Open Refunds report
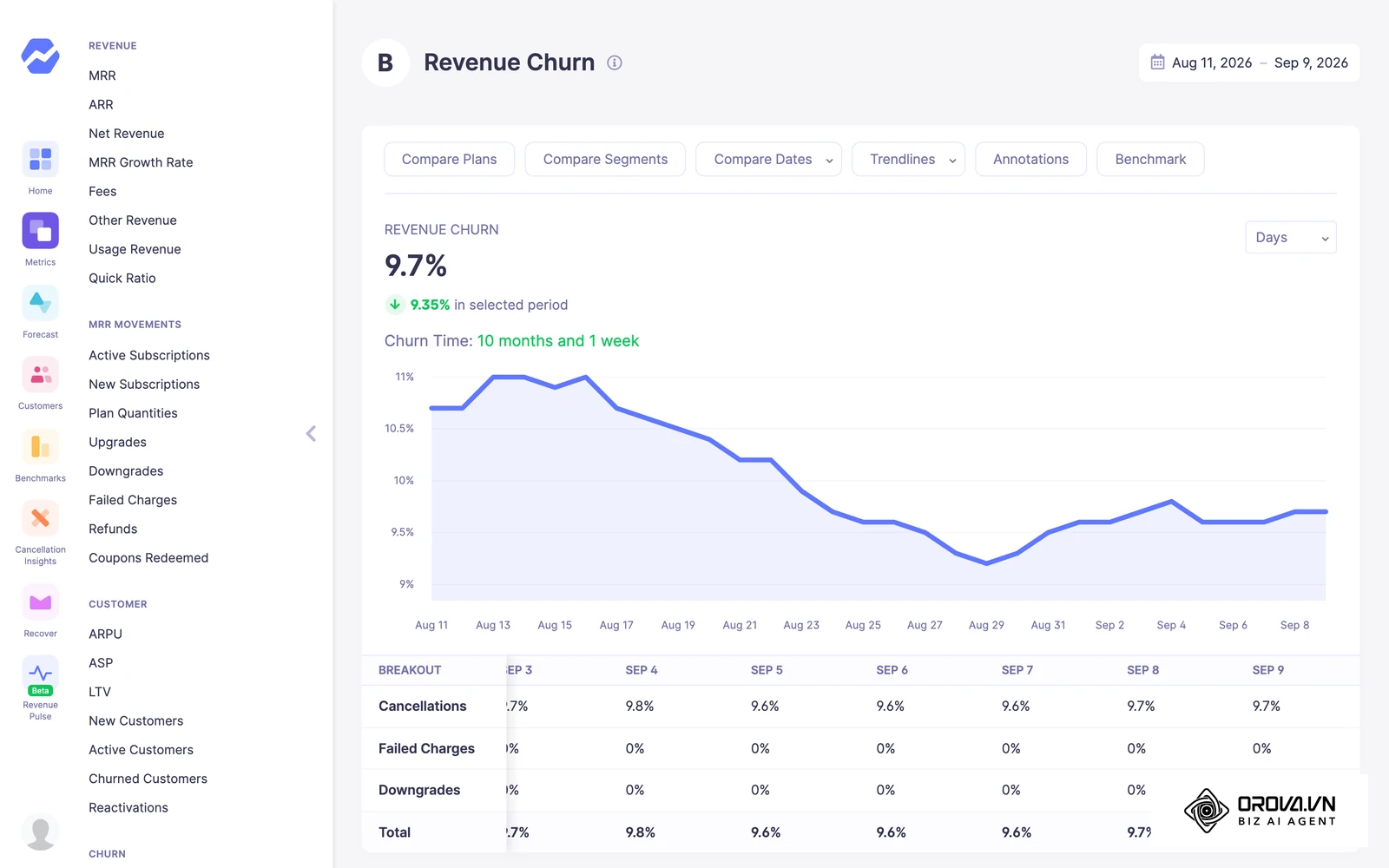Image resolution: width=1389 pixels, height=868 pixels. coord(113,529)
